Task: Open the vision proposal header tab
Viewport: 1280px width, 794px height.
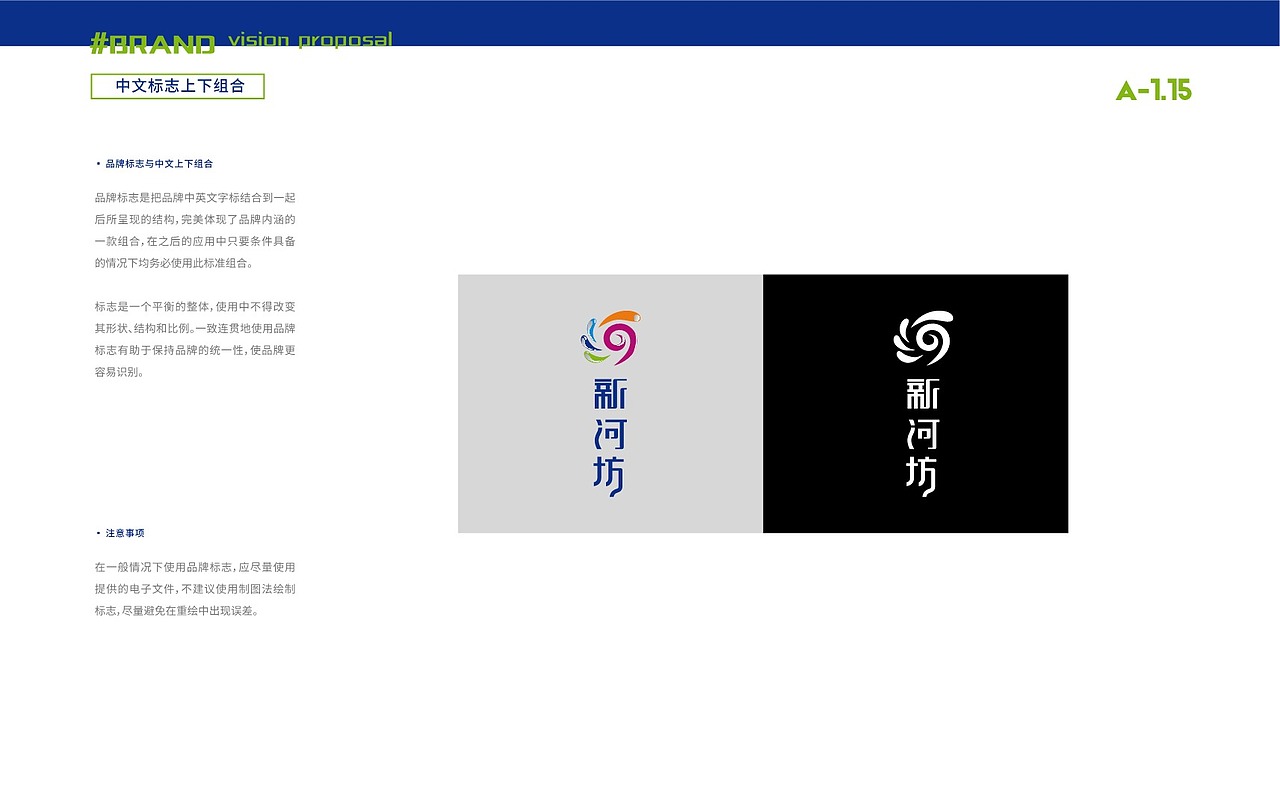Action: (310, 40)
